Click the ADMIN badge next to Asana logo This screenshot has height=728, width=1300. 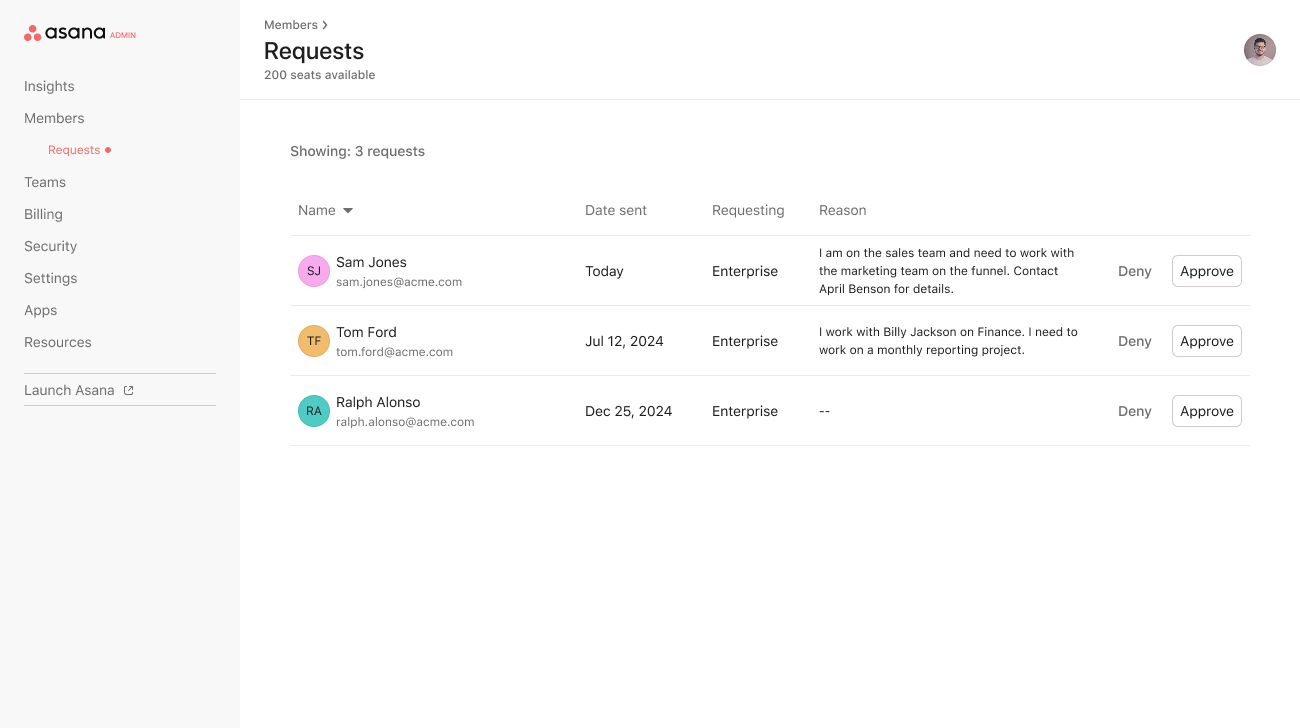(121, 34)
